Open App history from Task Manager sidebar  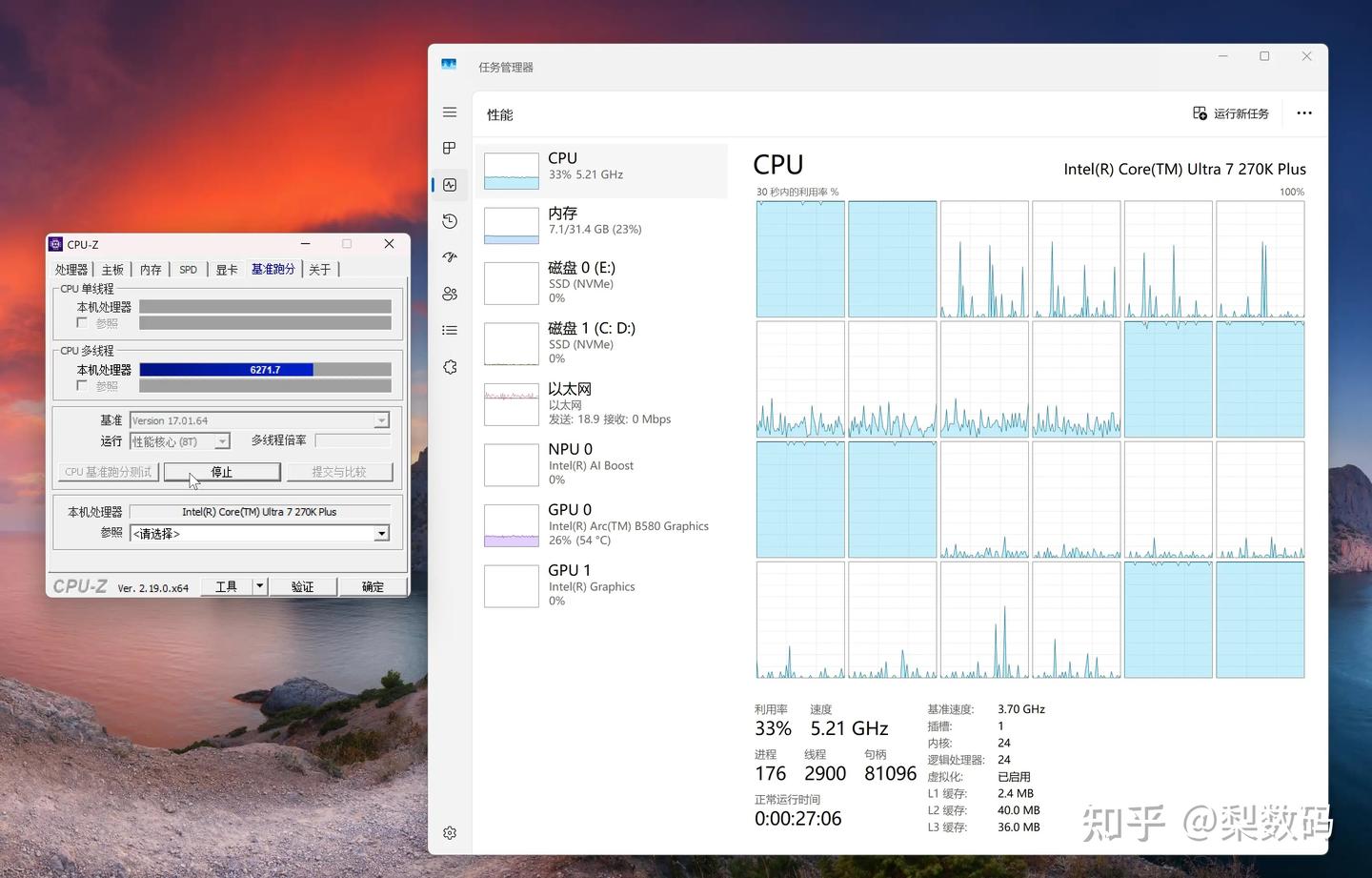point(450,221)
